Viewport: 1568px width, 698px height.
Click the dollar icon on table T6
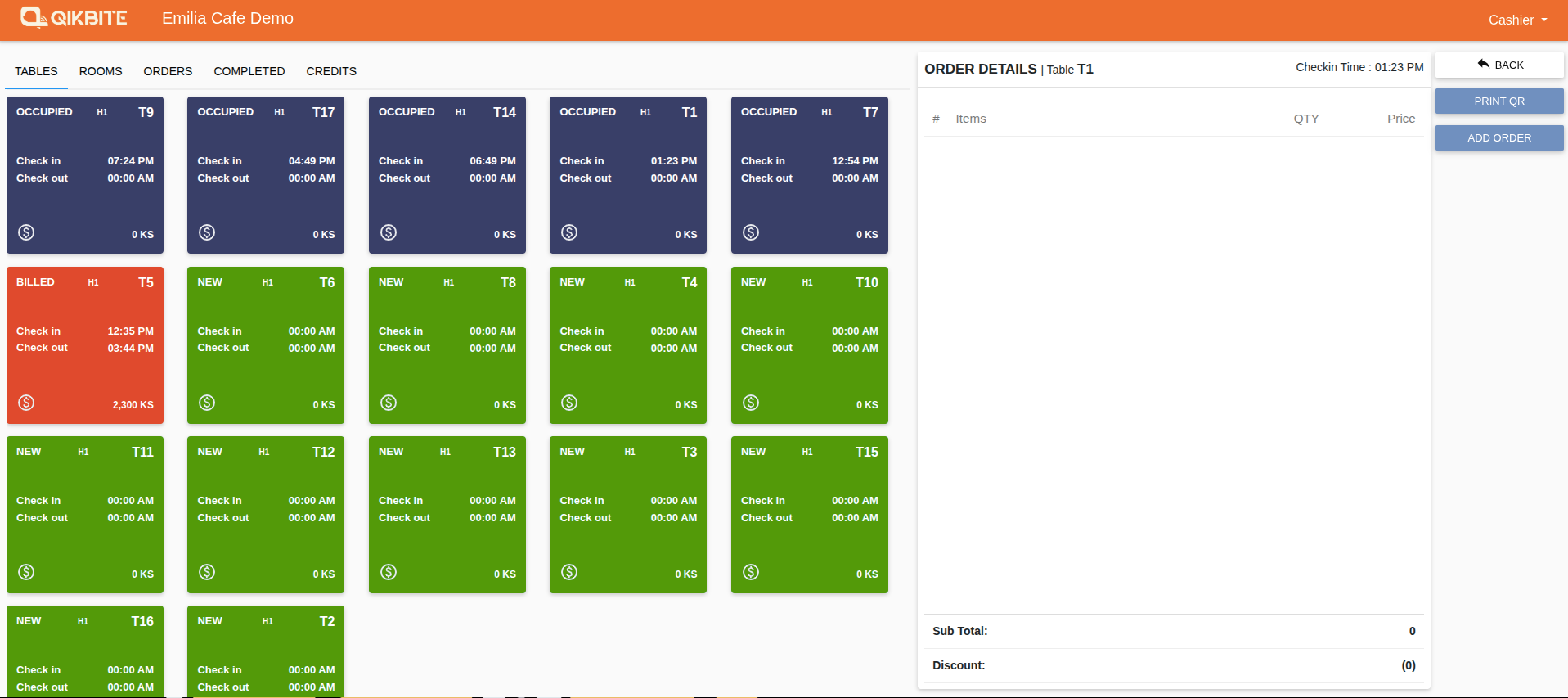tap(207, 403)
